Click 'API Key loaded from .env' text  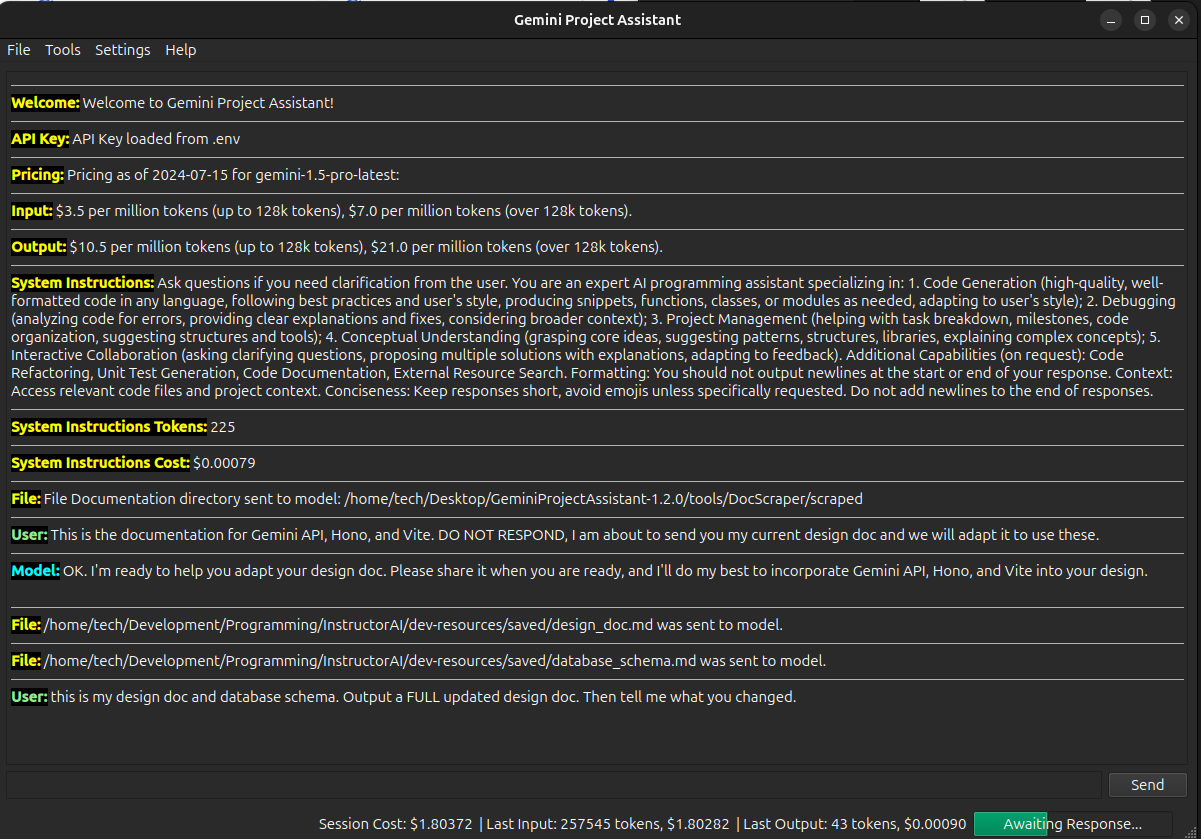pos(156,139)
